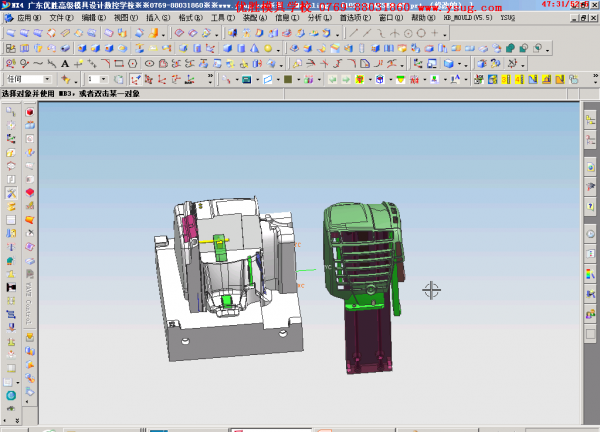The width and height of the screenshot is (600, 432).
Task: Create a cone primitive
Action: pyautogui.click(x=254, y=48)
